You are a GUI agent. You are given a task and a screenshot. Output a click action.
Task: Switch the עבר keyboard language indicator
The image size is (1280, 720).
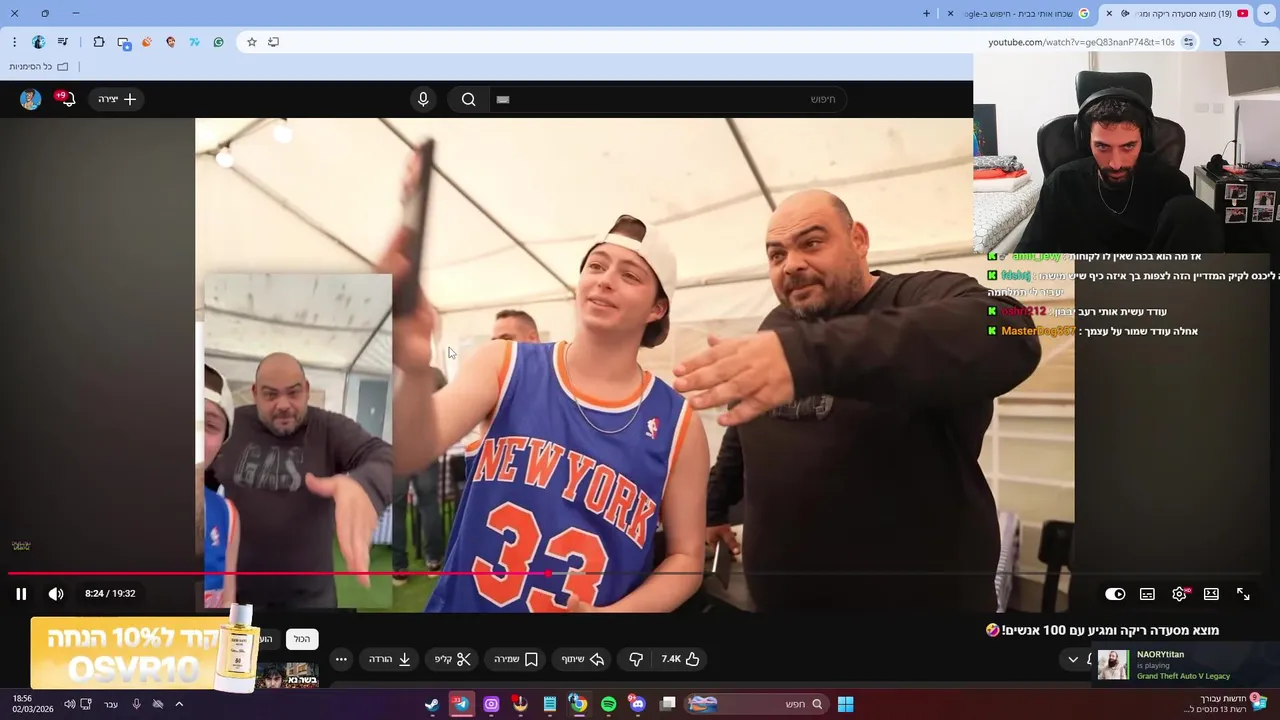click(111, 704)
